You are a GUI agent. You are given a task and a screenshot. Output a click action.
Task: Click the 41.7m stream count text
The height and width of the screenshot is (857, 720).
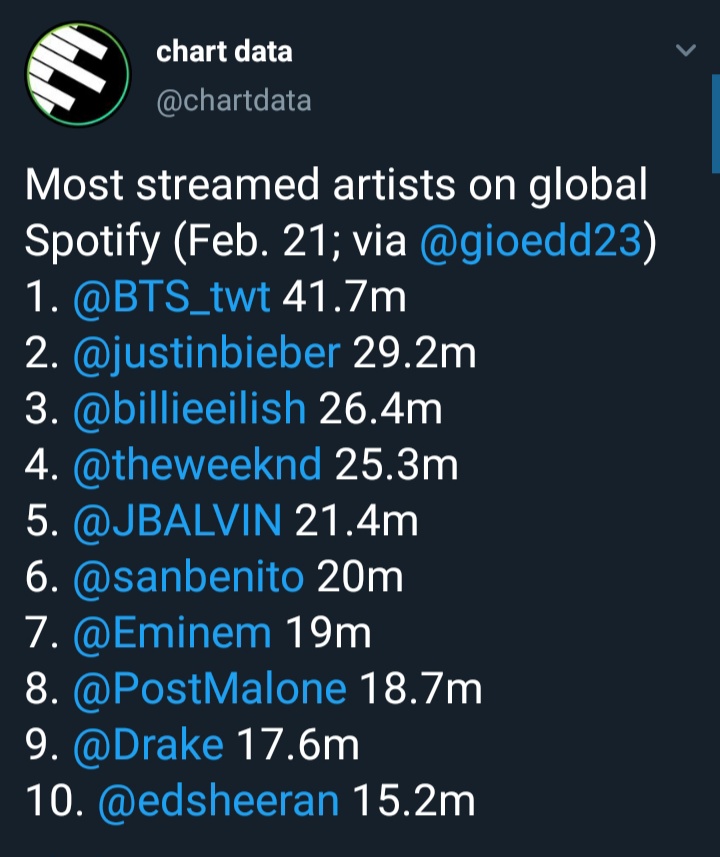pos(342,298)
